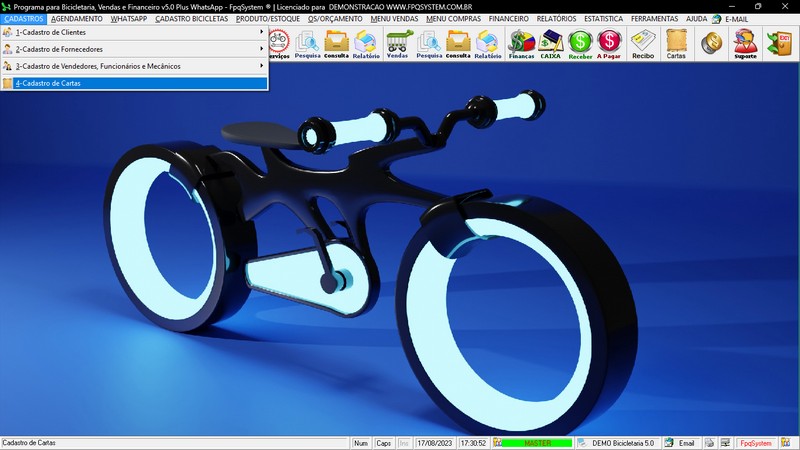Click the Pesquisa icon beside Serviços
The height and width of the screenshot is (450, 800).
[x=308, y=44]
